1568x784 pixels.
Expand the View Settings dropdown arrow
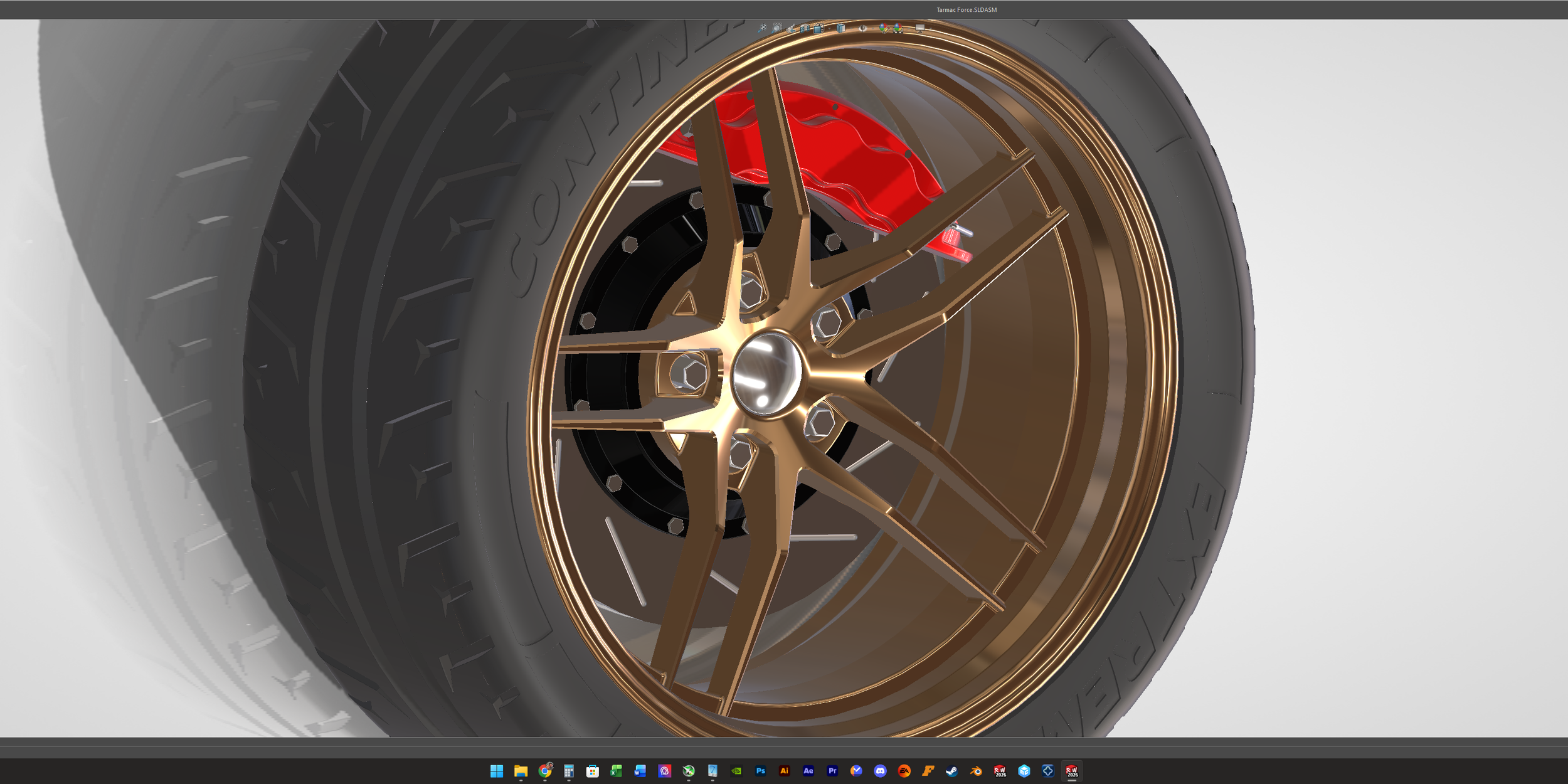point(931,28)
